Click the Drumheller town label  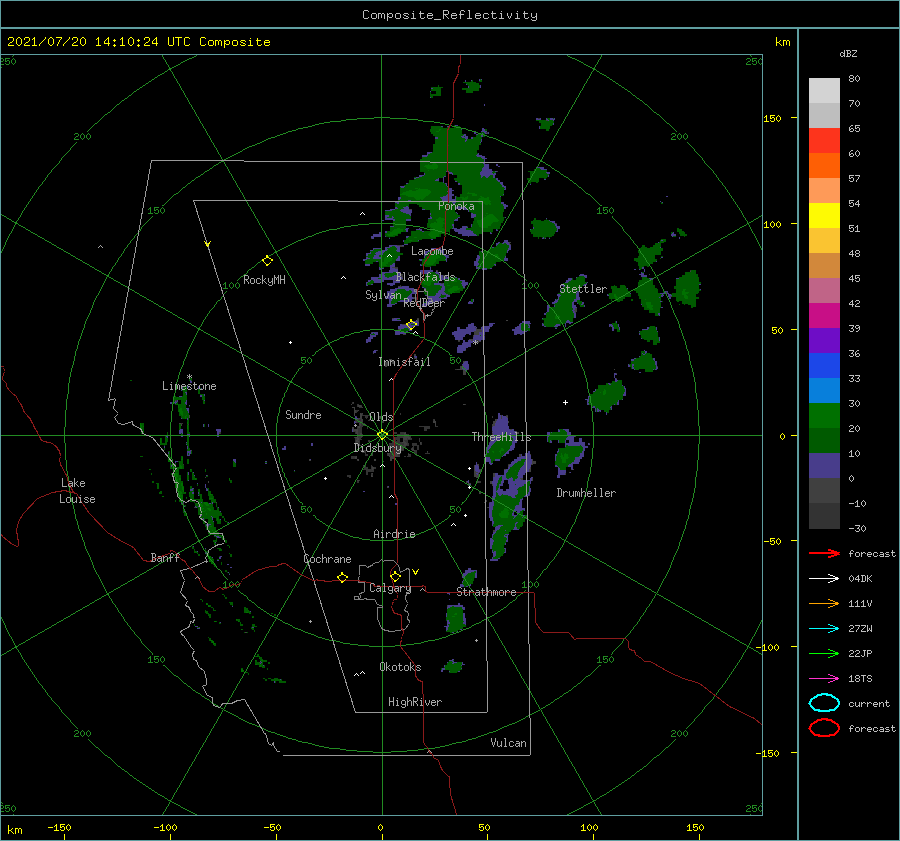pyautogui.click(x=586, y=493)
